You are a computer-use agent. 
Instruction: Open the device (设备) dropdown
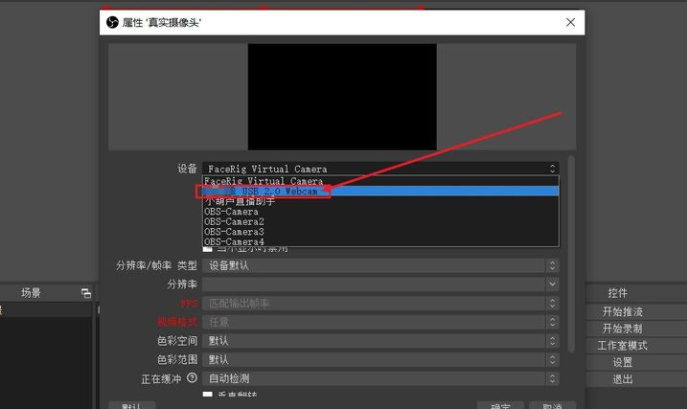point(380,169)
